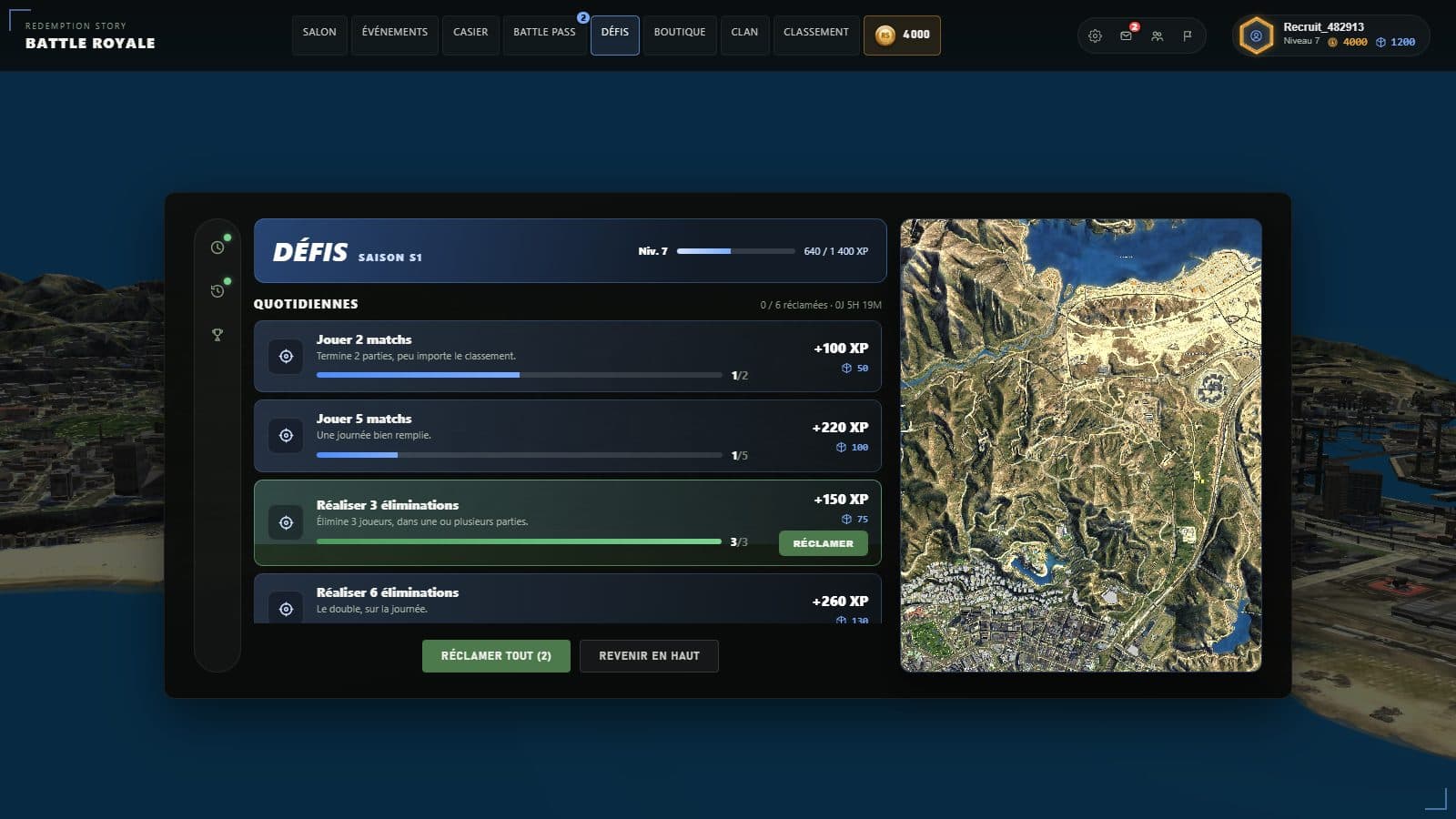
Task: Click the Niv. 7 XP progress bar
Action: (x=735, y=251)
